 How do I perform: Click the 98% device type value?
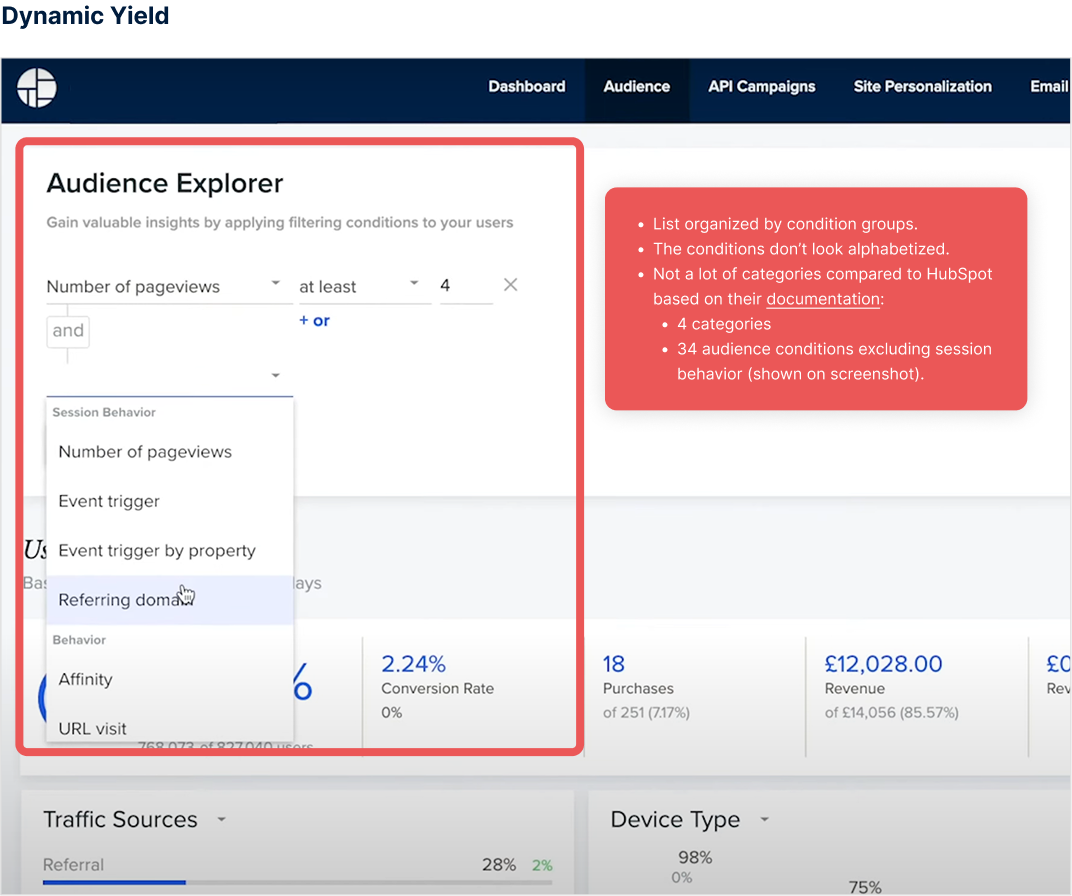tap(695, 857)
